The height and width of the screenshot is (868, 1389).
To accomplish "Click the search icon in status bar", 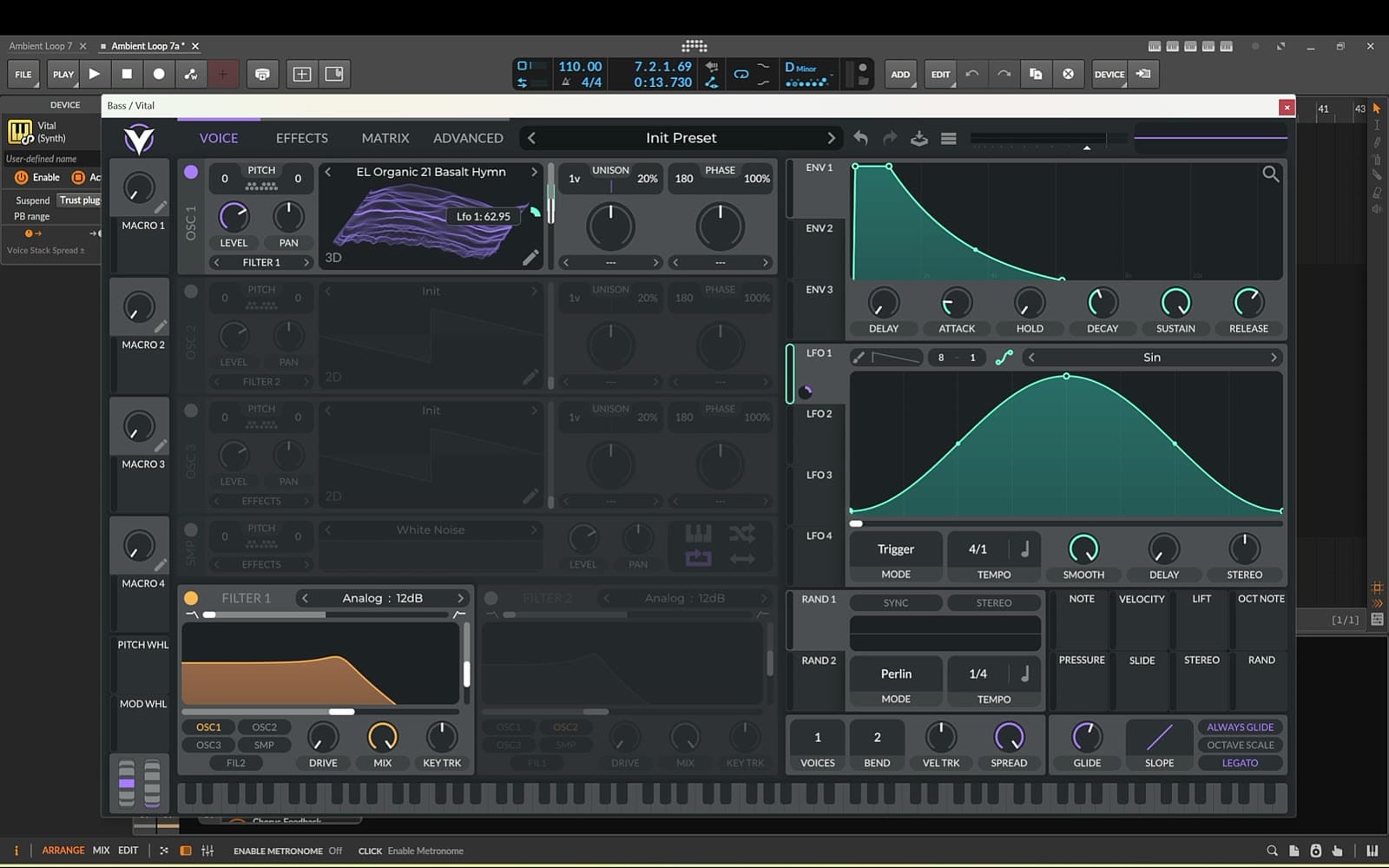I will pos(1272,851).
